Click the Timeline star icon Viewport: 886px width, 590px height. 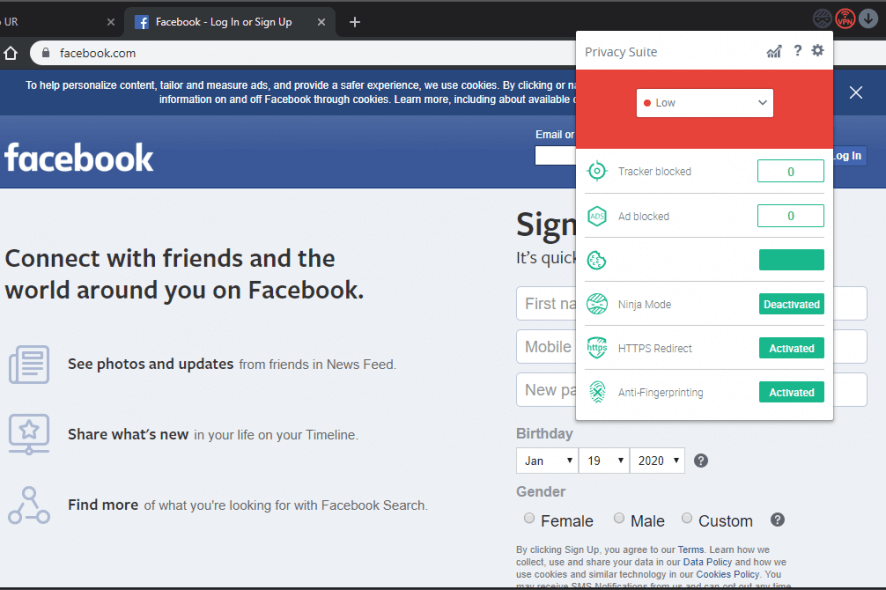[29, 434]
